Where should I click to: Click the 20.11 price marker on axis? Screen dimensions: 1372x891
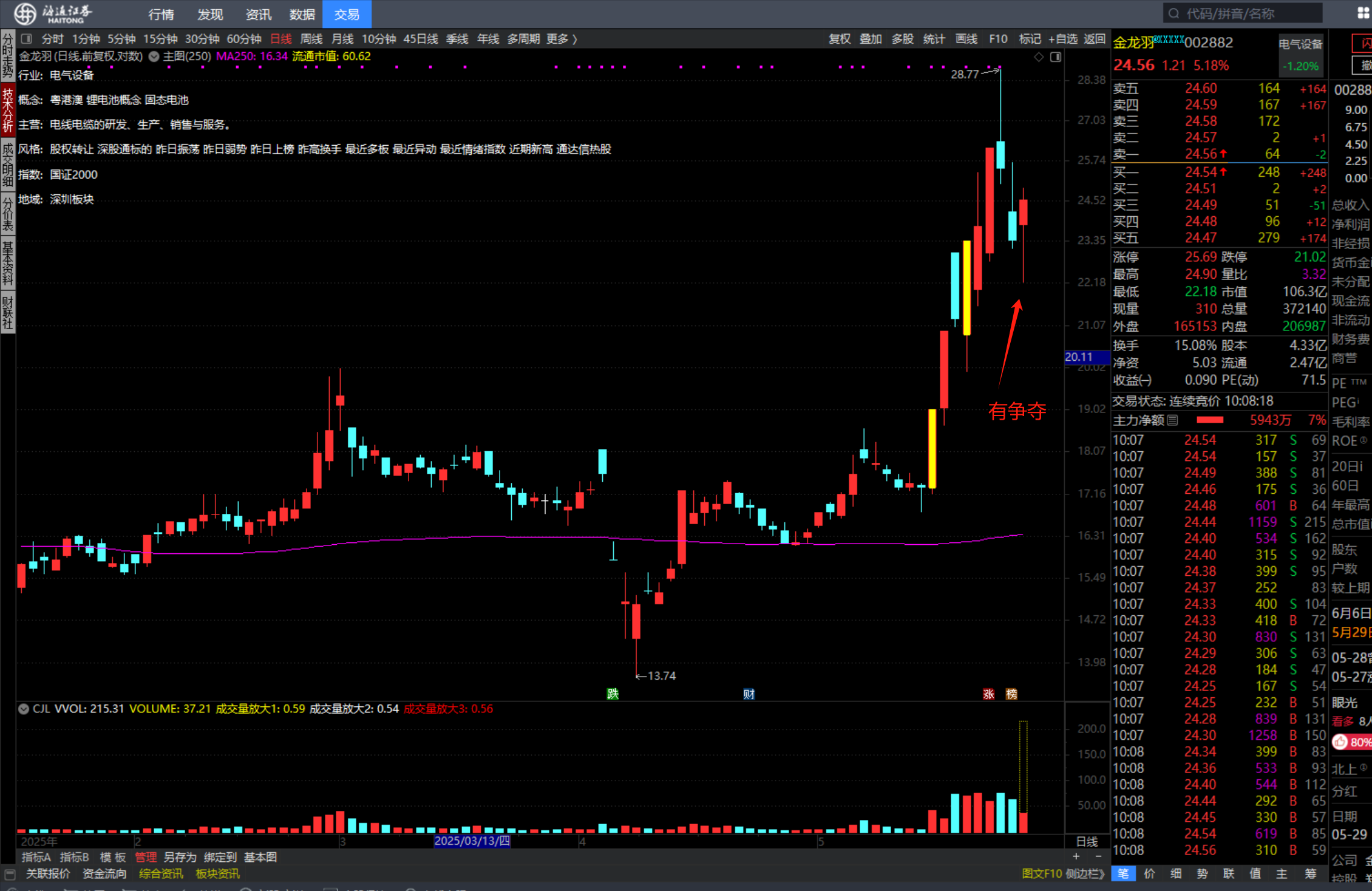click(x=1086, y=357)
